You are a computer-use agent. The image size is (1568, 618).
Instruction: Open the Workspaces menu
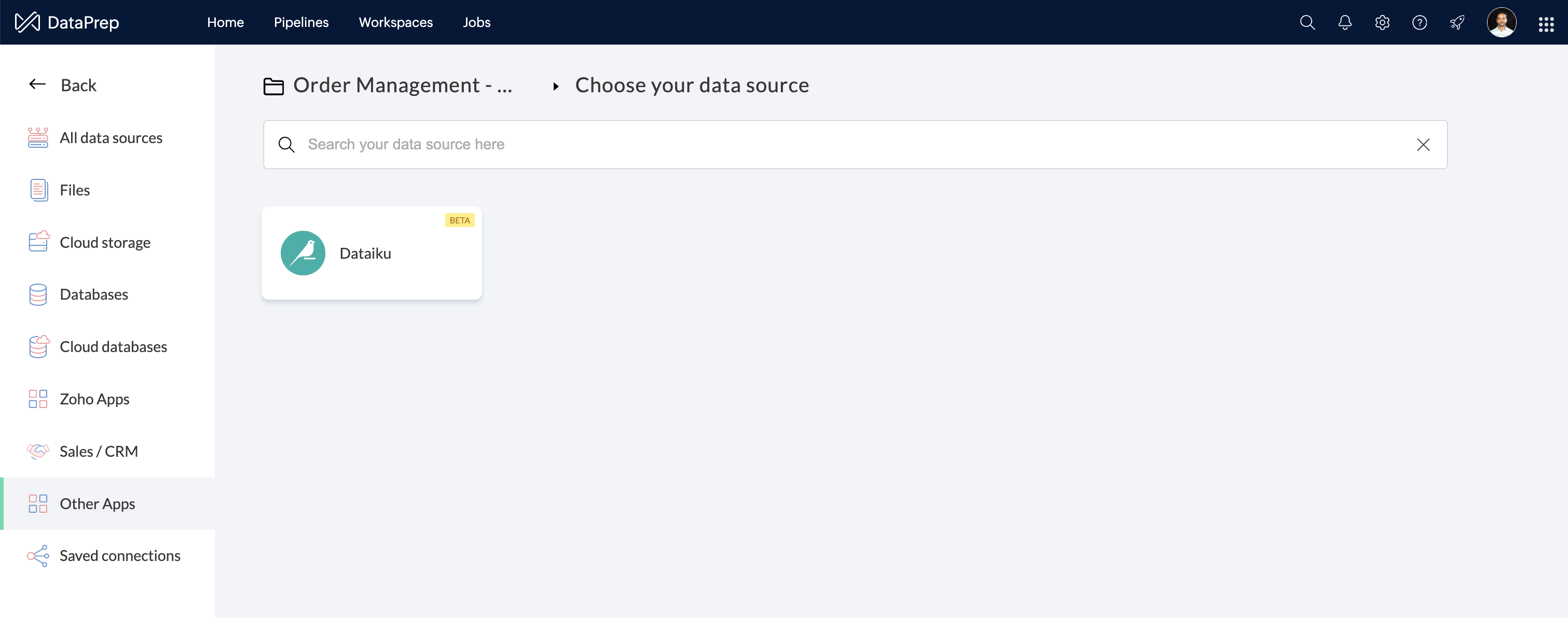coord(395,22)
